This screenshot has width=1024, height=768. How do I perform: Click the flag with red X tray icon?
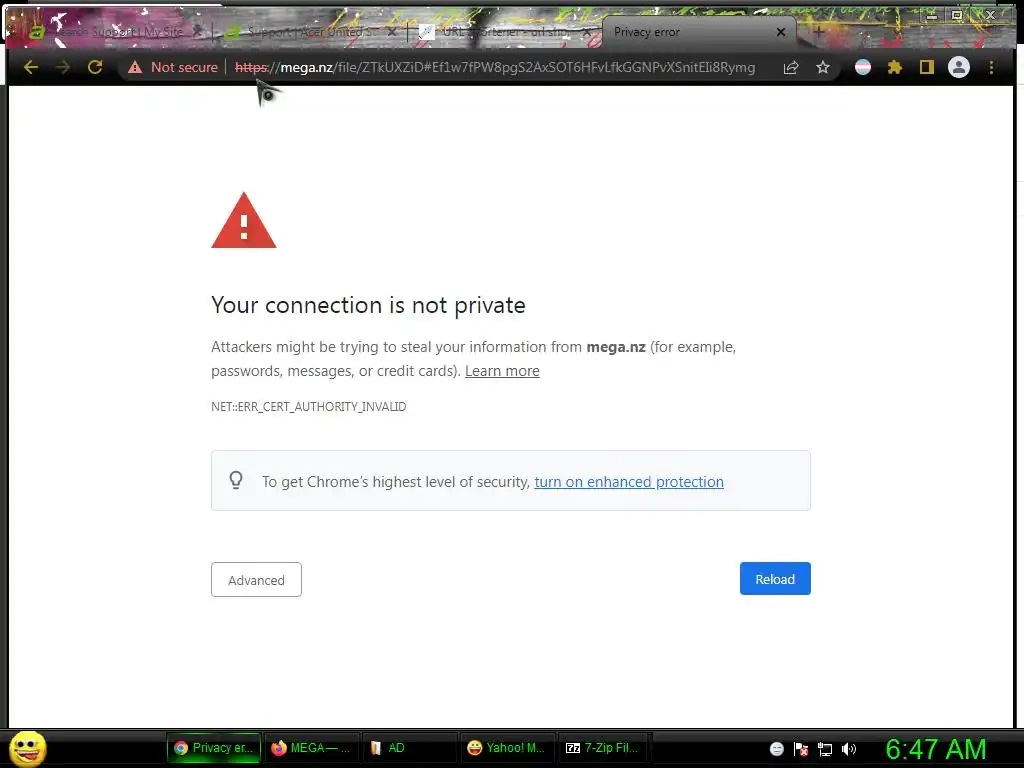[801, 749]
